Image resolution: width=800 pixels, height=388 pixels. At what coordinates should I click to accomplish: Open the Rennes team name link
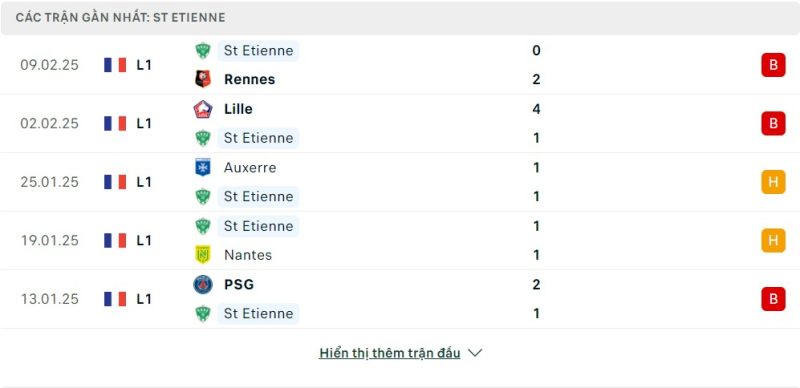(249, 79)
